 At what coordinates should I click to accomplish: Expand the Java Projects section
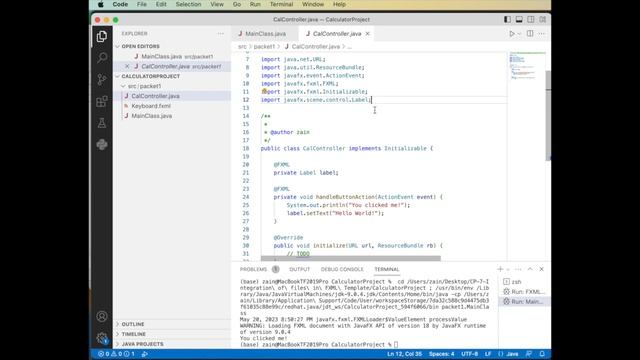click(142, 344)
